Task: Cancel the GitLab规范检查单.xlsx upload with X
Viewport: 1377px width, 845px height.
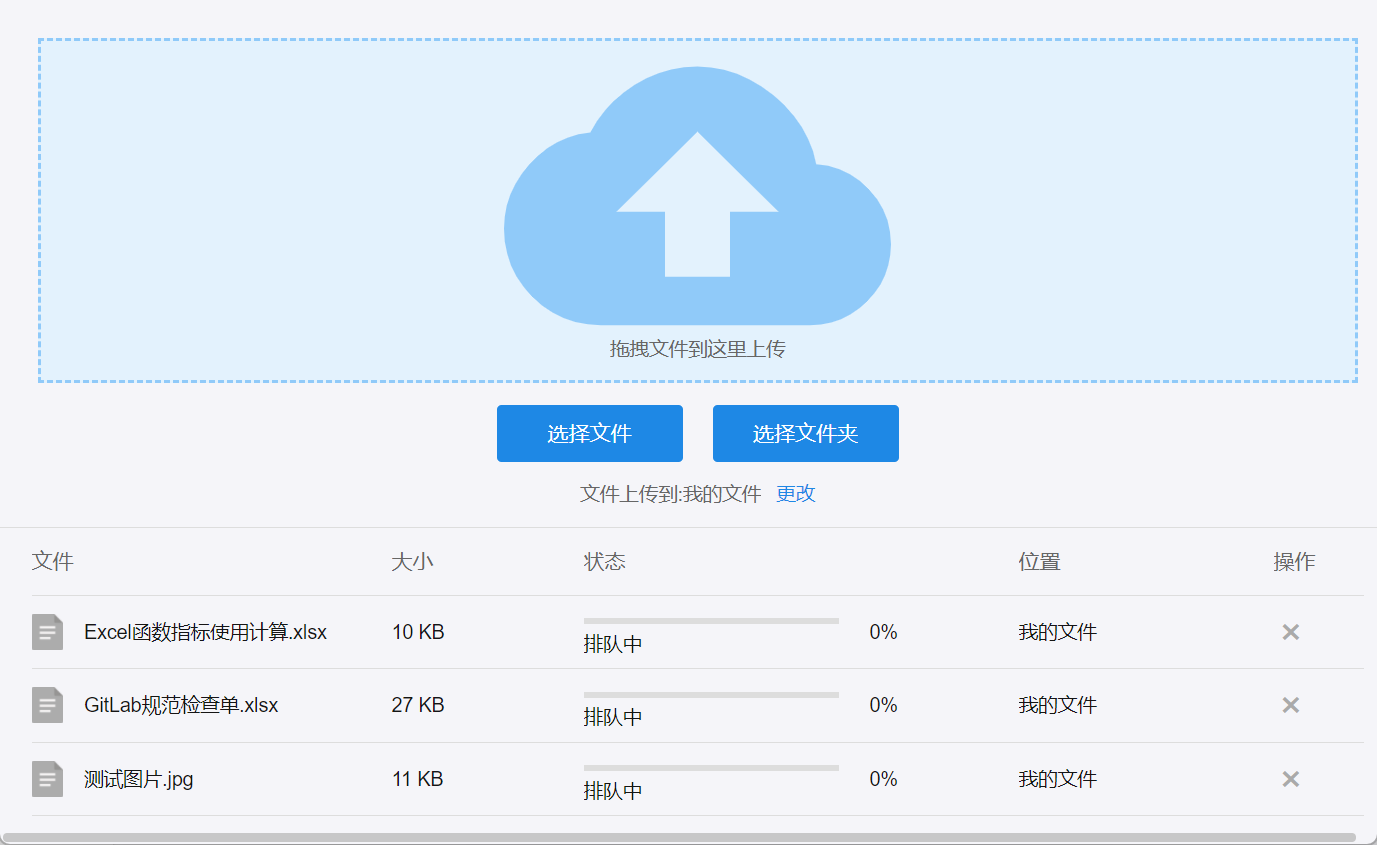Action: [x=1290, y=705]
